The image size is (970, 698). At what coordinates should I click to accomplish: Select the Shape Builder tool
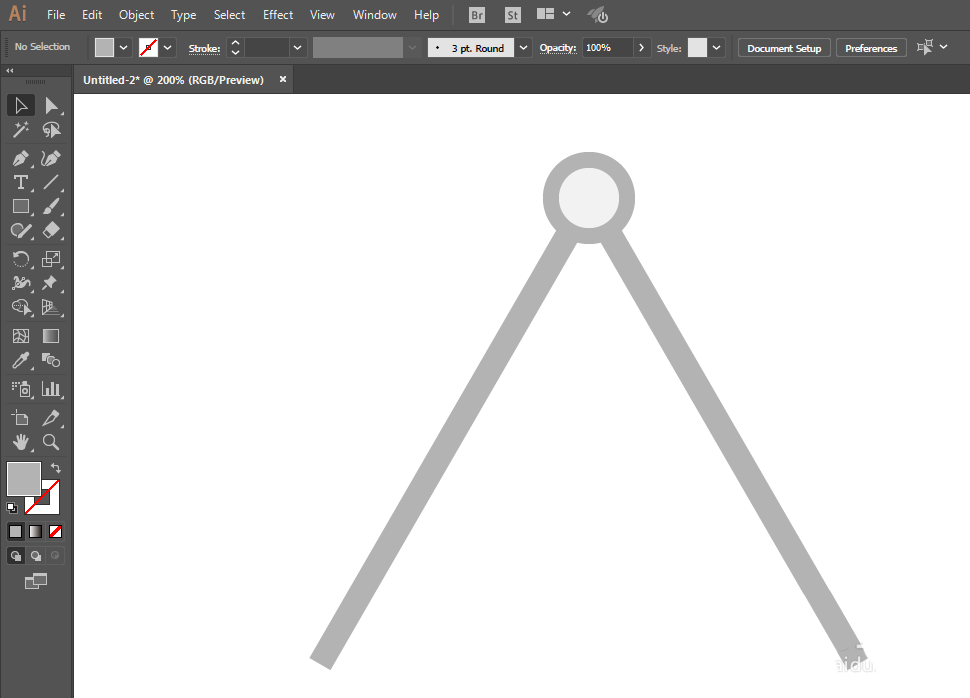[x=20, y=307]
